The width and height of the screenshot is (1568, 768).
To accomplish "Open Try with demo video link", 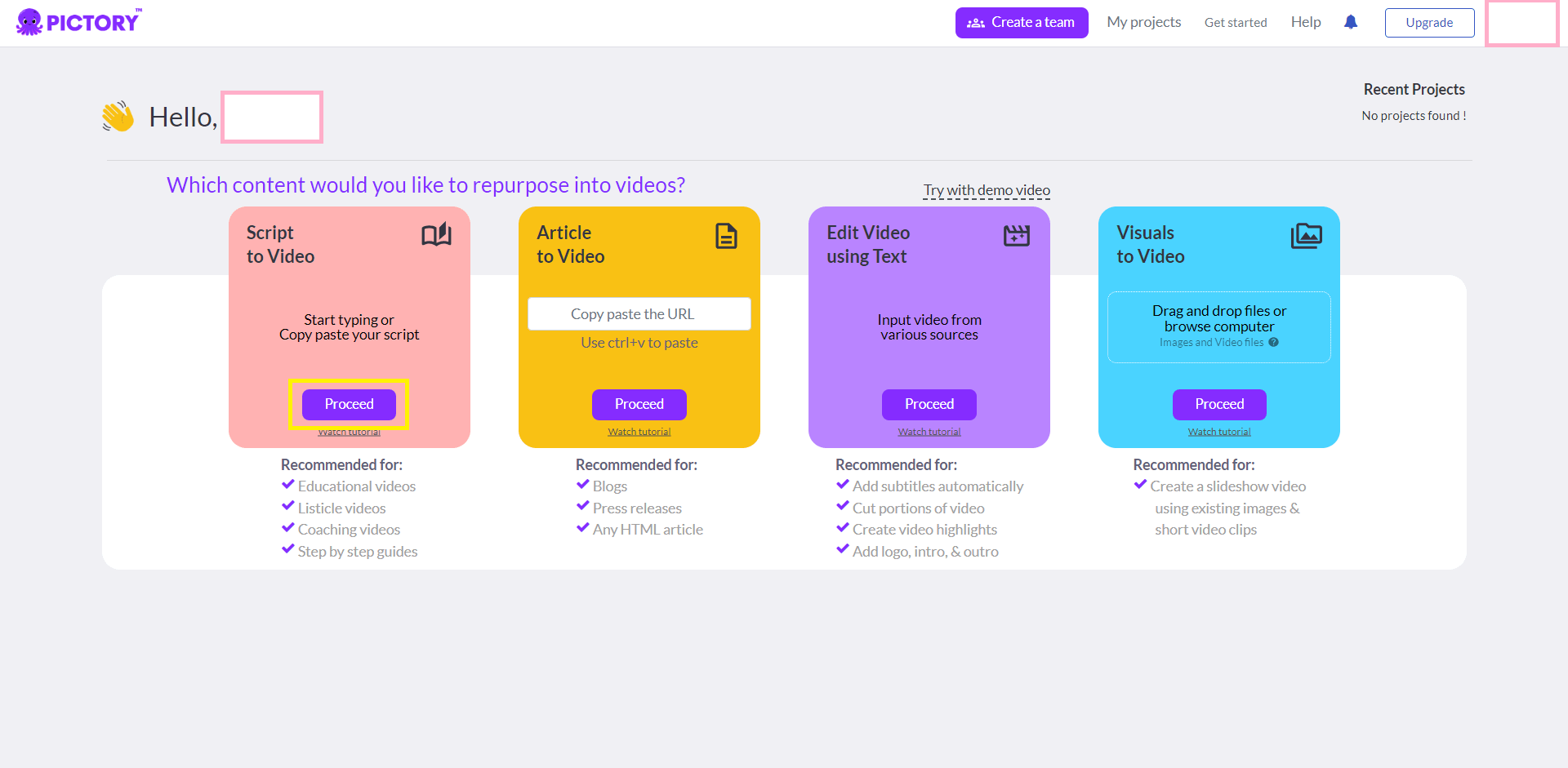I will pyautogui.click(x=987, y=190).
